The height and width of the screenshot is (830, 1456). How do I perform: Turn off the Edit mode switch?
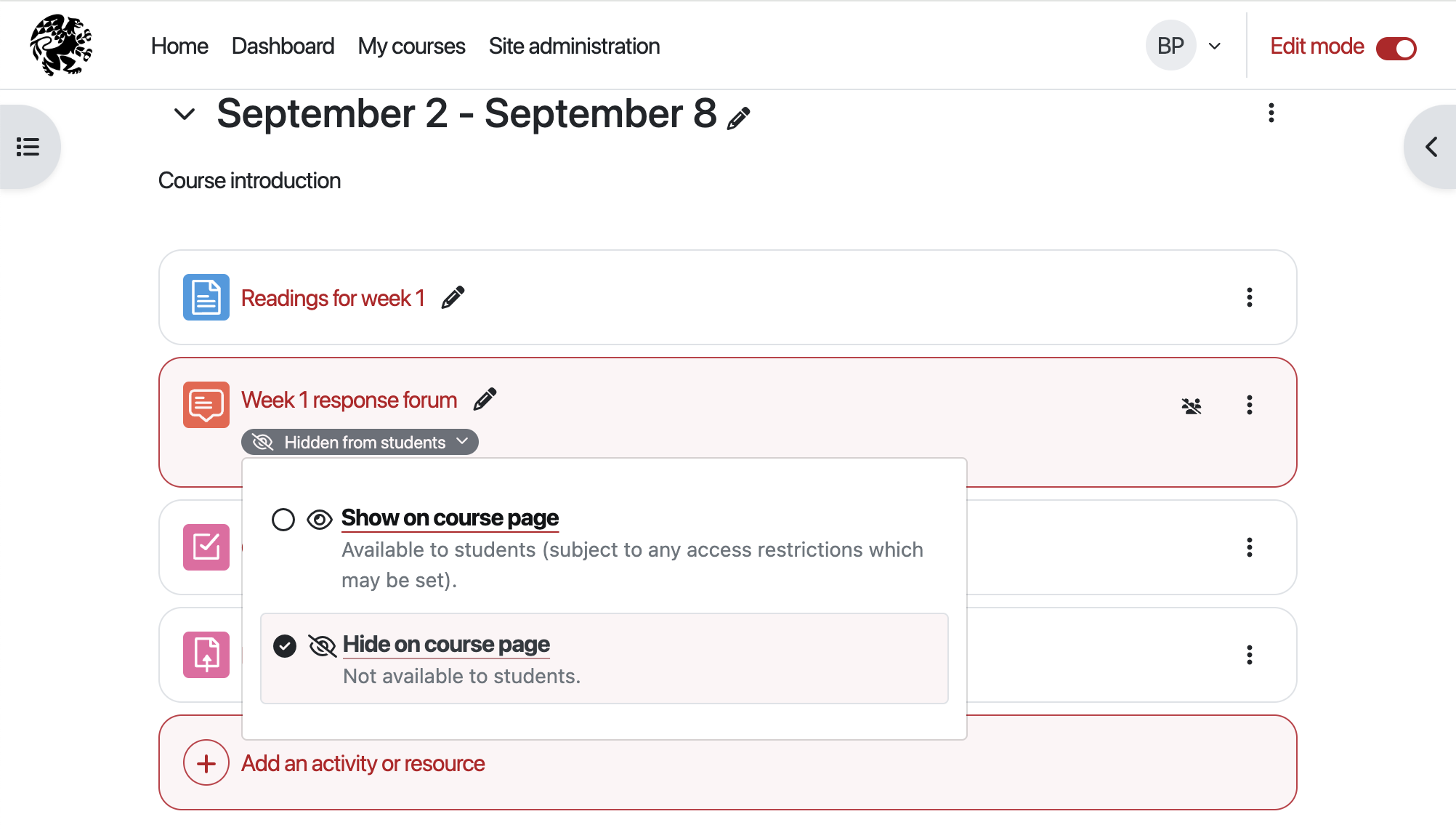(1396, 48)
